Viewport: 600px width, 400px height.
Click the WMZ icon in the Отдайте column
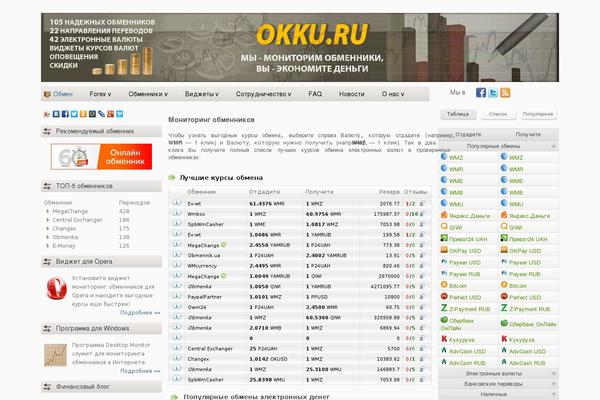(444, 157)
